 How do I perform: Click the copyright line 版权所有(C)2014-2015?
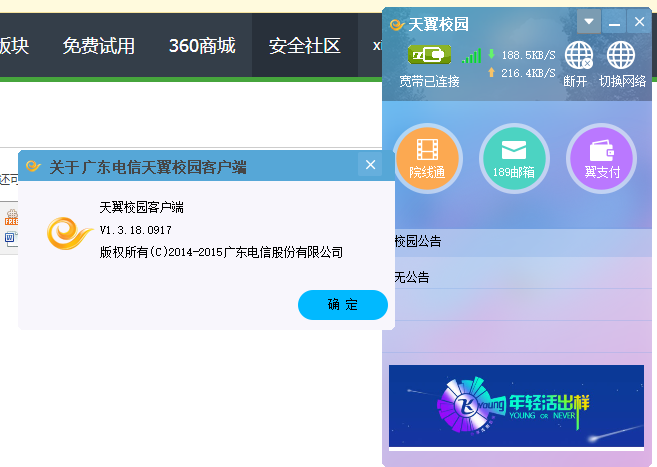(x=221, y=252)
